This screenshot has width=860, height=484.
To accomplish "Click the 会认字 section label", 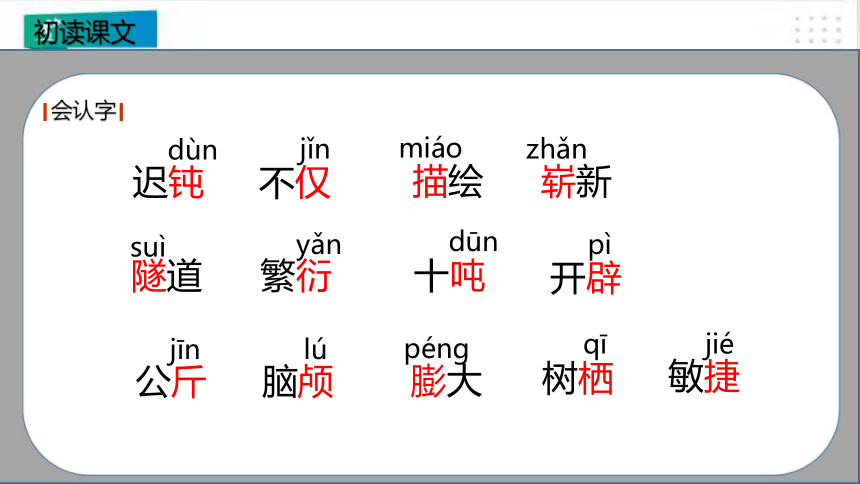I will [83, 111].
